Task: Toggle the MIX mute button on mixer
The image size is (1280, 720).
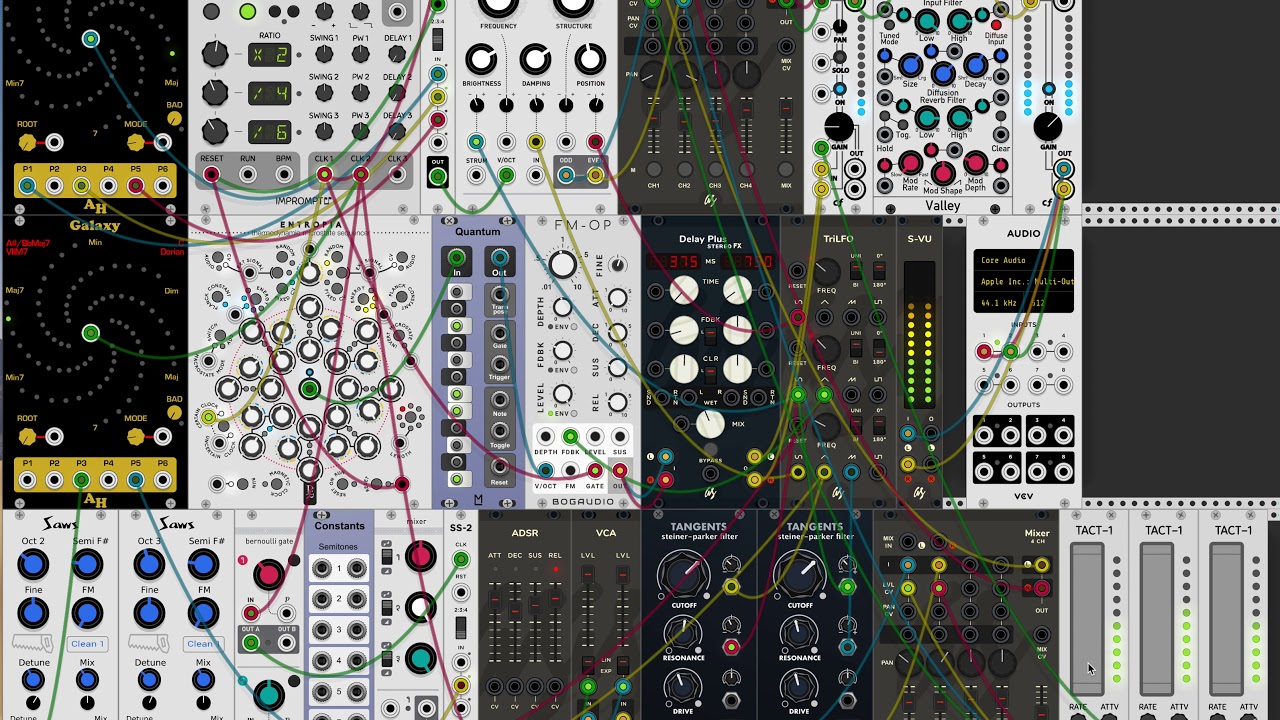Action: (x=786, y=170)
